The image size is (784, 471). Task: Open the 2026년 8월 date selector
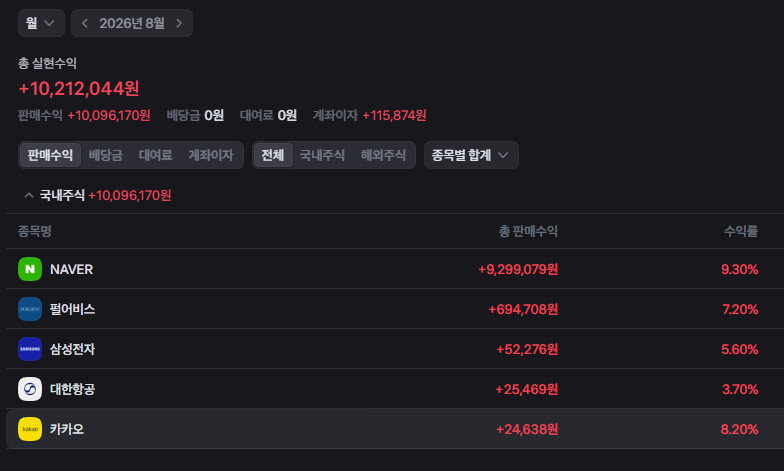coord(132,23)
